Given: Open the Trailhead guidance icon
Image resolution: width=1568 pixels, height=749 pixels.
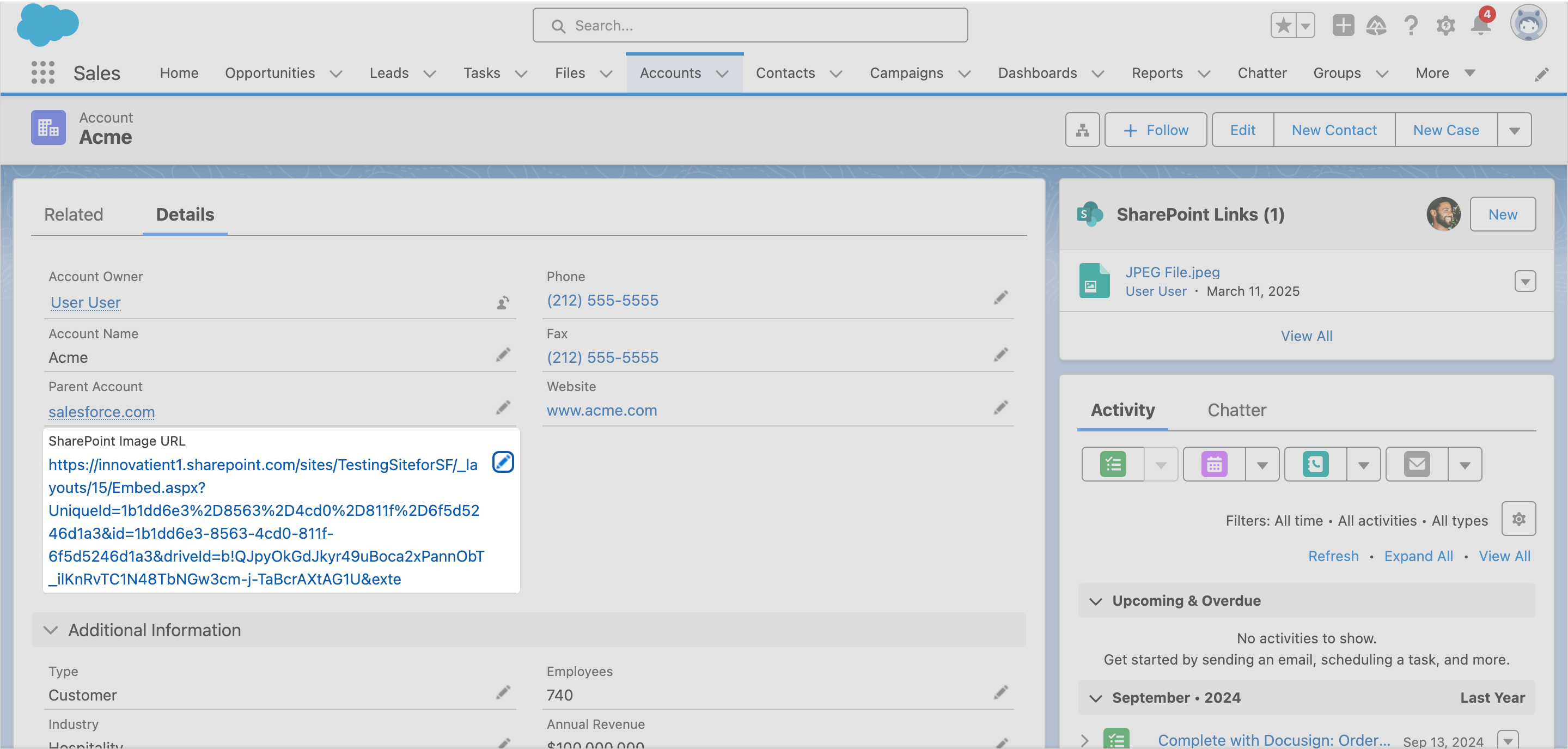Looking at the screenshot, I should pos(1376,26).
